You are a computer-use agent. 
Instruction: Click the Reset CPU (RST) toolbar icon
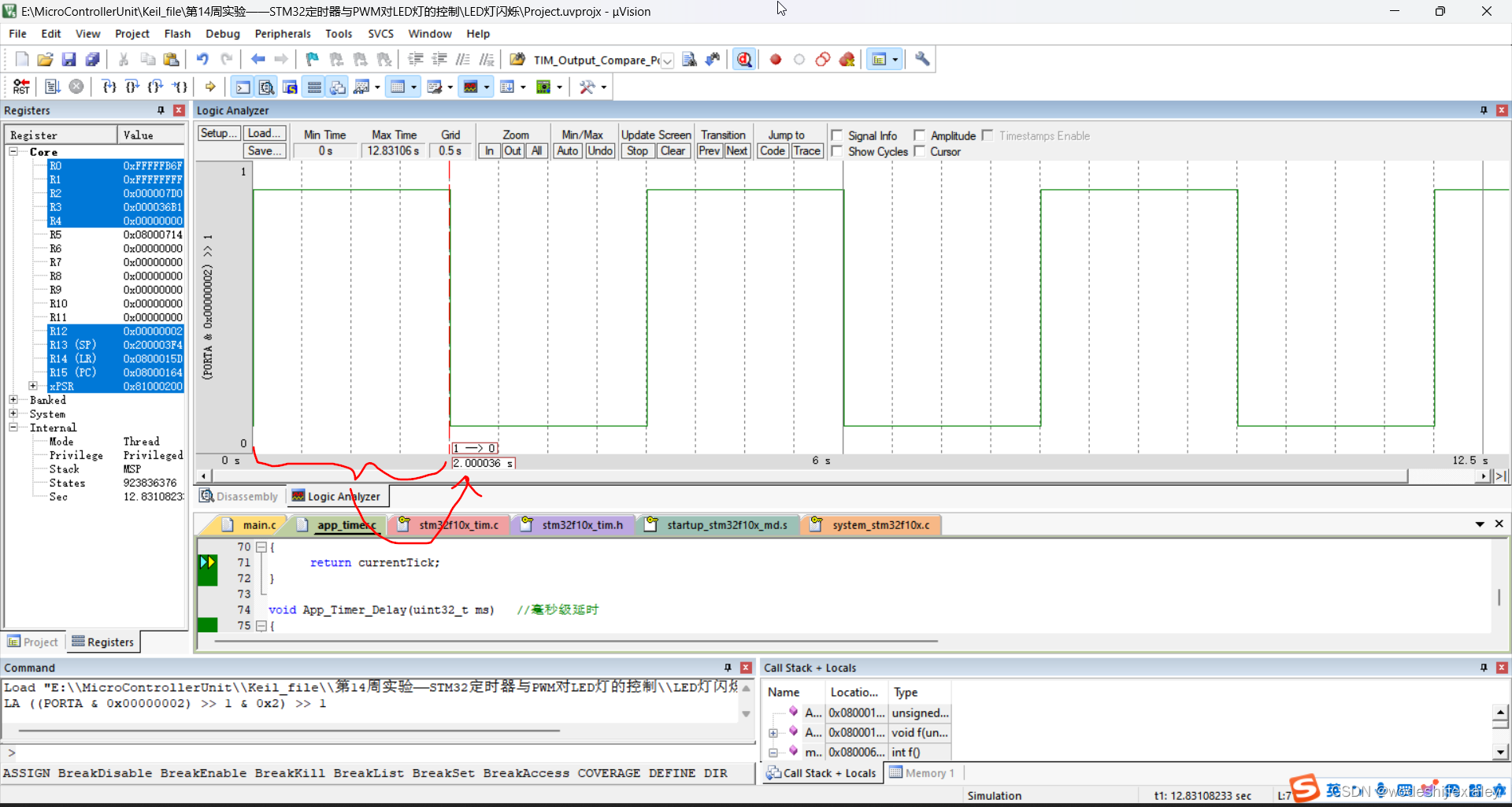21,87
